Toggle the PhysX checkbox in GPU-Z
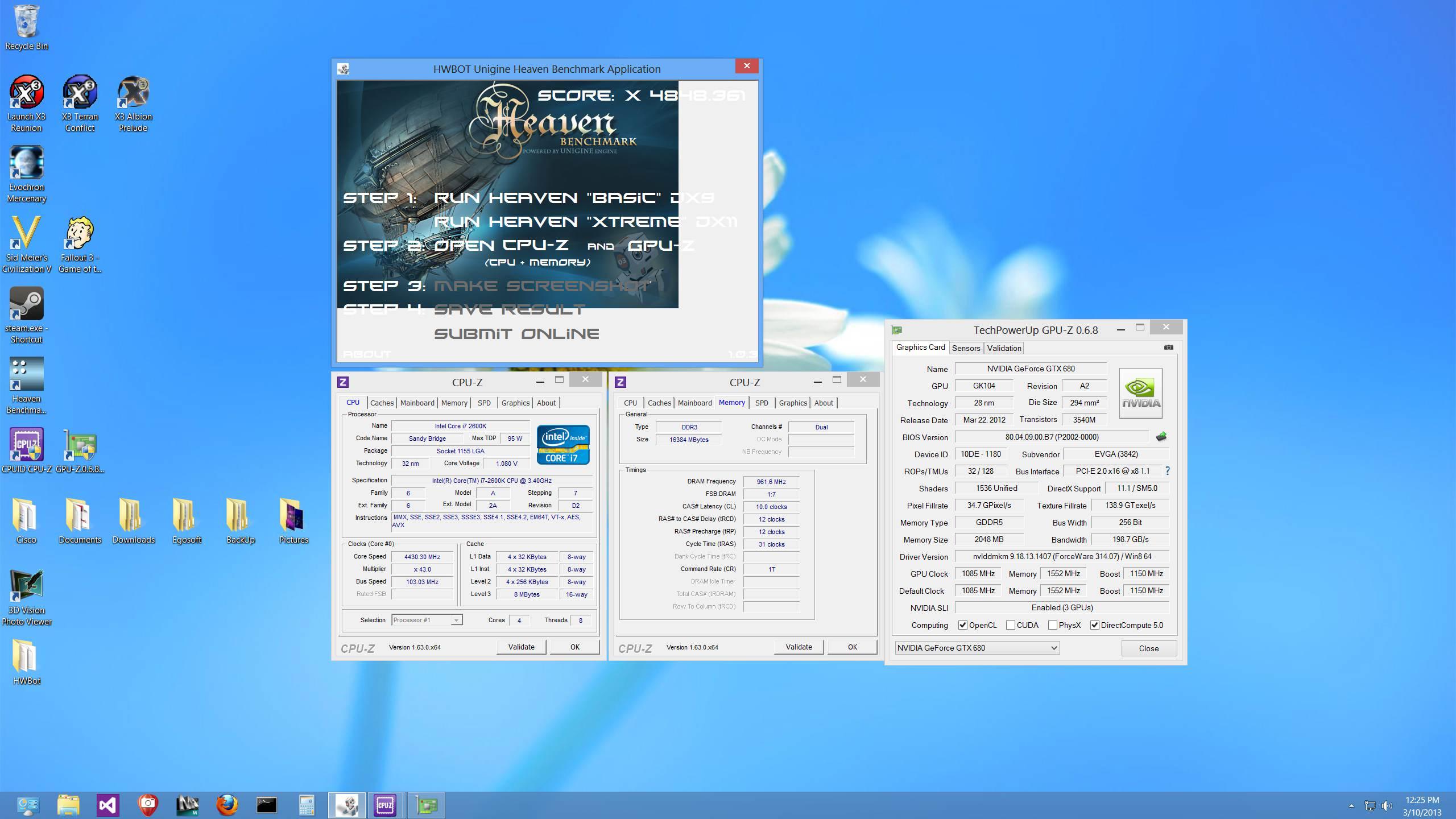The image size is (1456, 819). point(1053,625)
